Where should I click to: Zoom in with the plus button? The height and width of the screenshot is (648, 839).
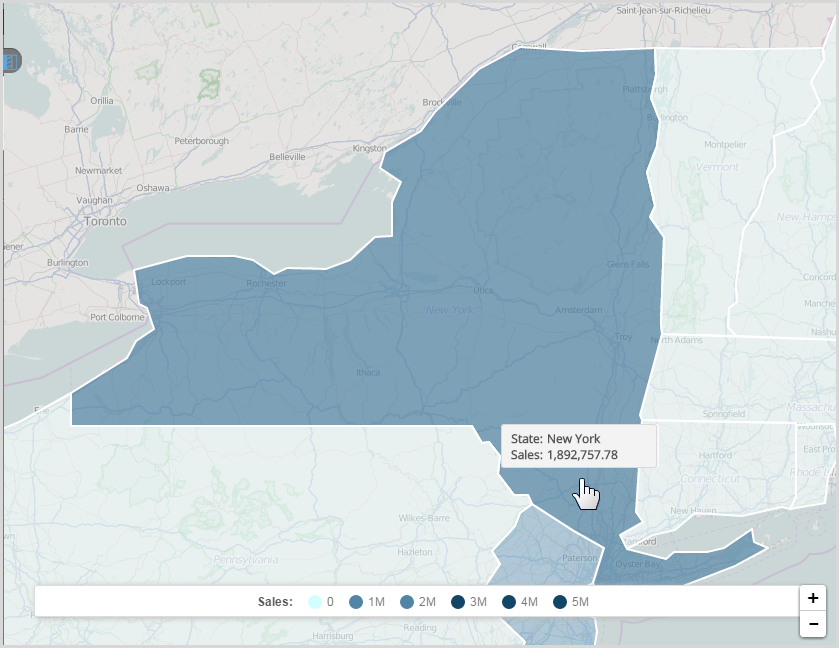pos(813,598)
